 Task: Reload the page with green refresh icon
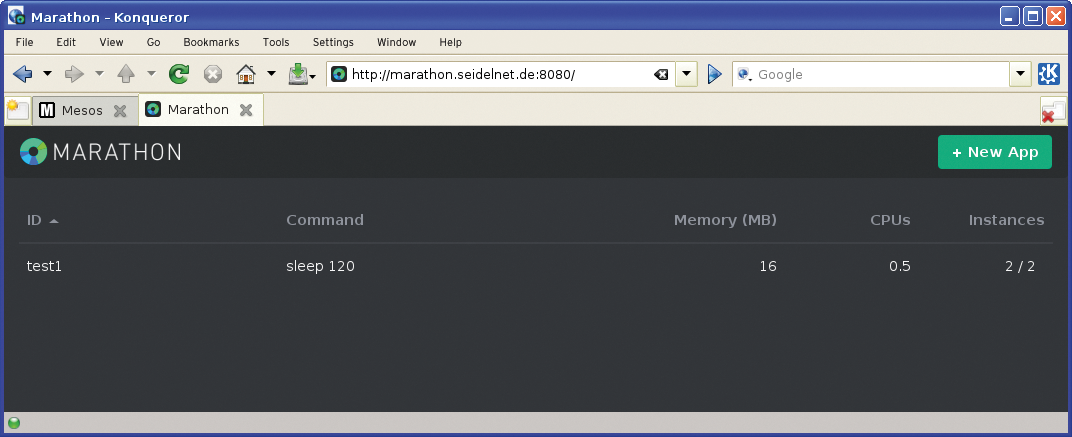pos(179,74)
